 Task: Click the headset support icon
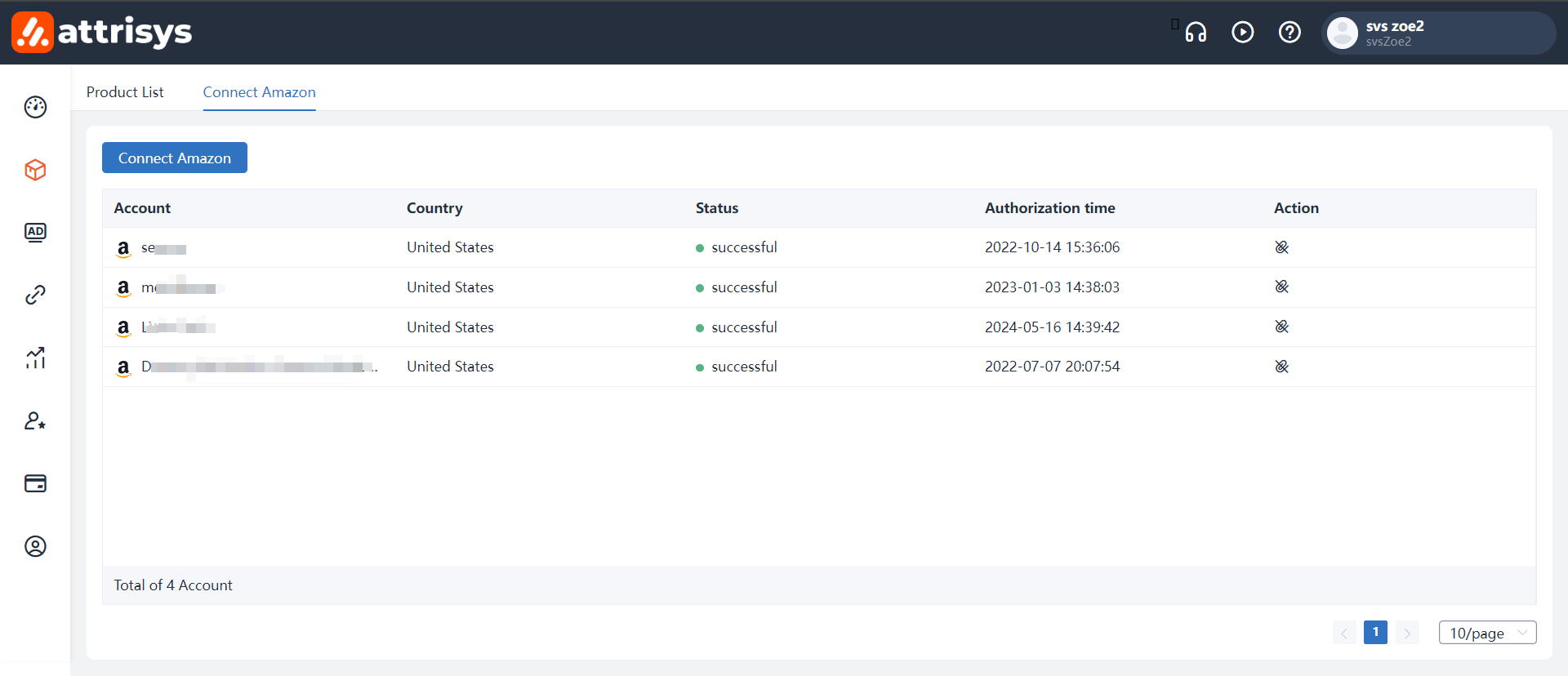1196,32
